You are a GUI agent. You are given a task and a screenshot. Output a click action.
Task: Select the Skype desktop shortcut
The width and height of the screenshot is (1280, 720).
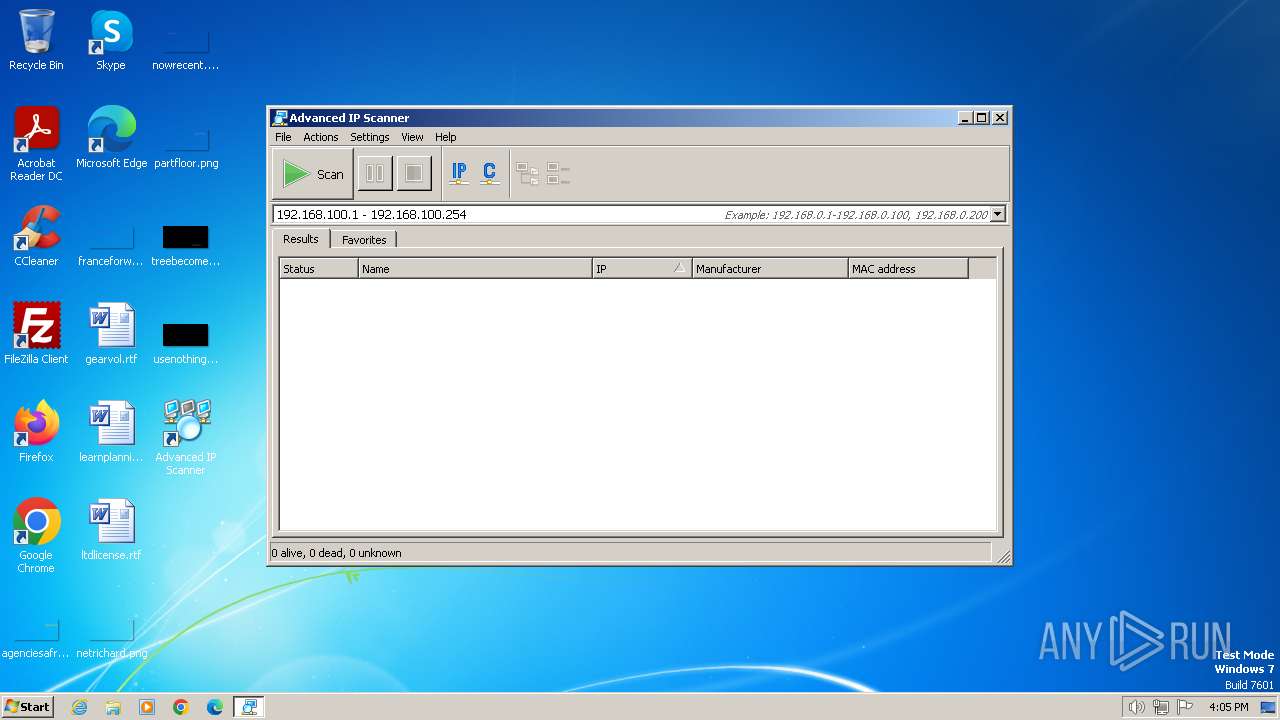pos(111,41)
